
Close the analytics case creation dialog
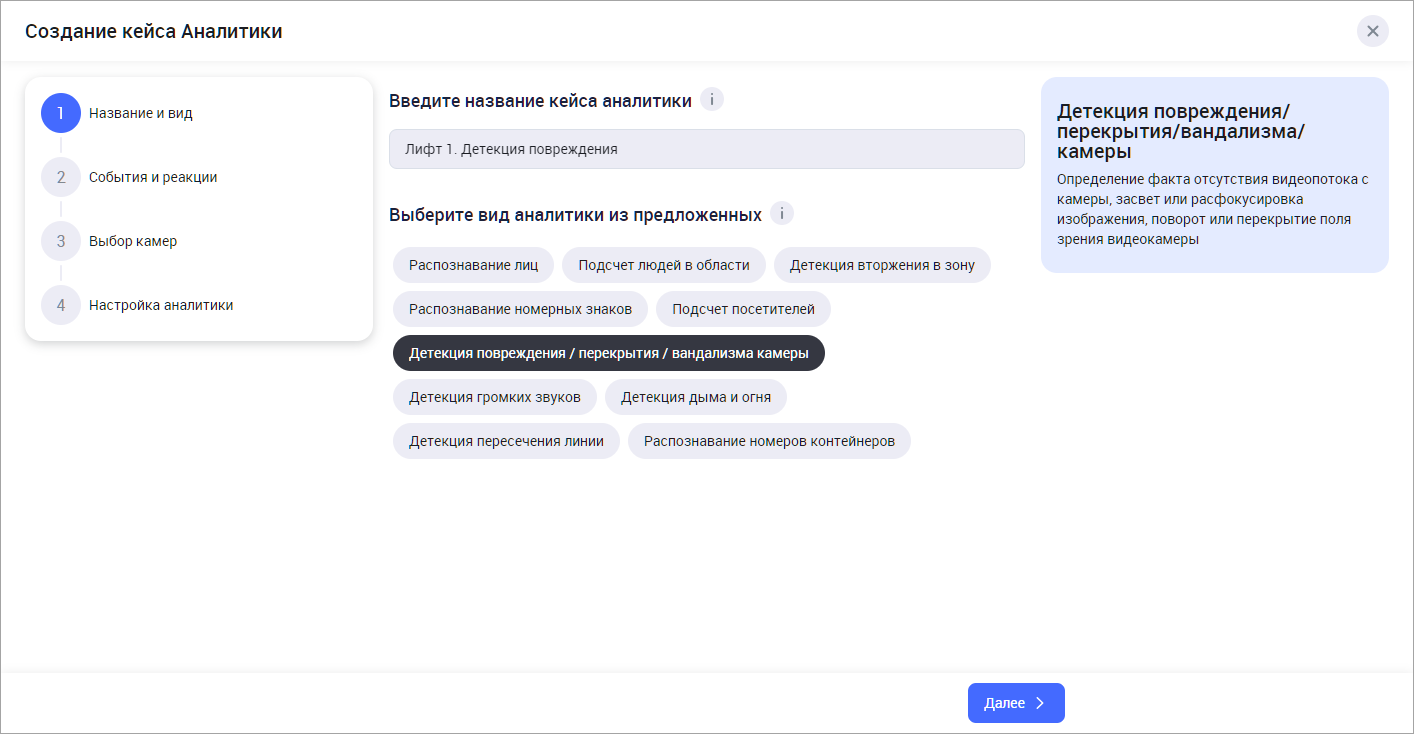point(1372,31)
